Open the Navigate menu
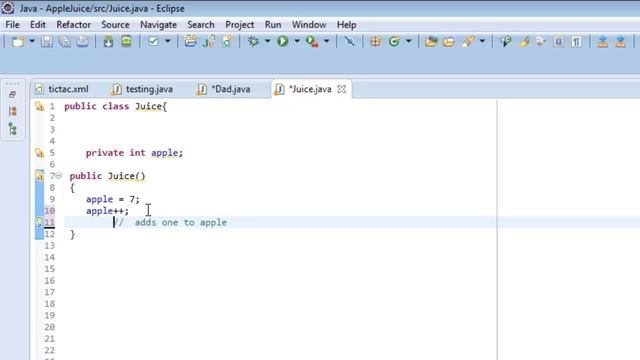The width and height of the screenshot is (640, 360). 158,25
